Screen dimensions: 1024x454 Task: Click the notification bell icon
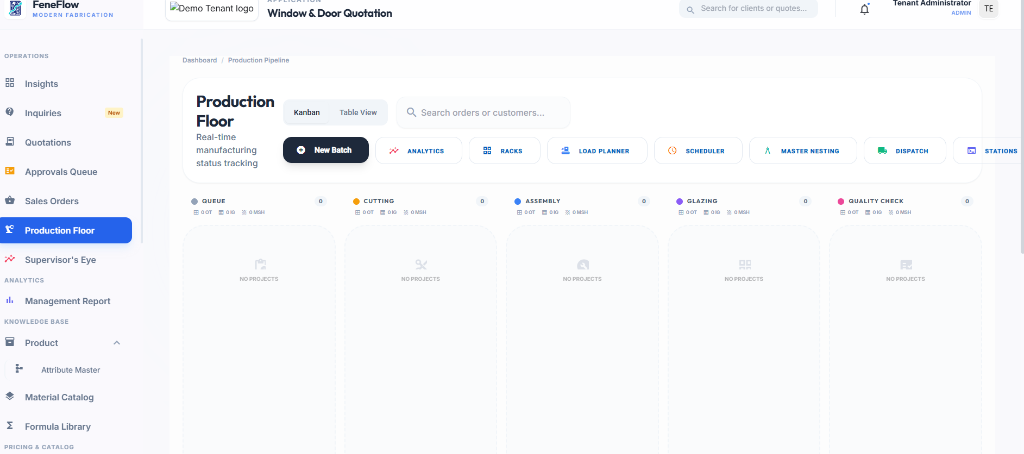pos(864,9)
